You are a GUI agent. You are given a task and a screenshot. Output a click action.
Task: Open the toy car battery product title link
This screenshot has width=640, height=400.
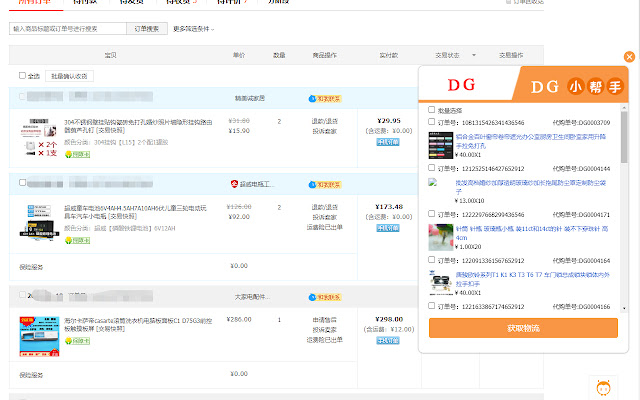(x=136, y=212)
